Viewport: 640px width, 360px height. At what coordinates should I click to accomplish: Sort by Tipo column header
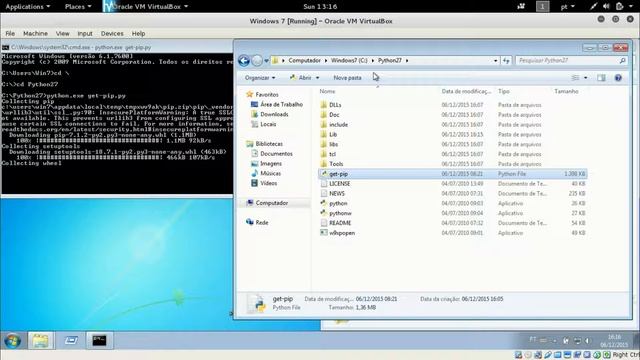[x=504, y=91]
